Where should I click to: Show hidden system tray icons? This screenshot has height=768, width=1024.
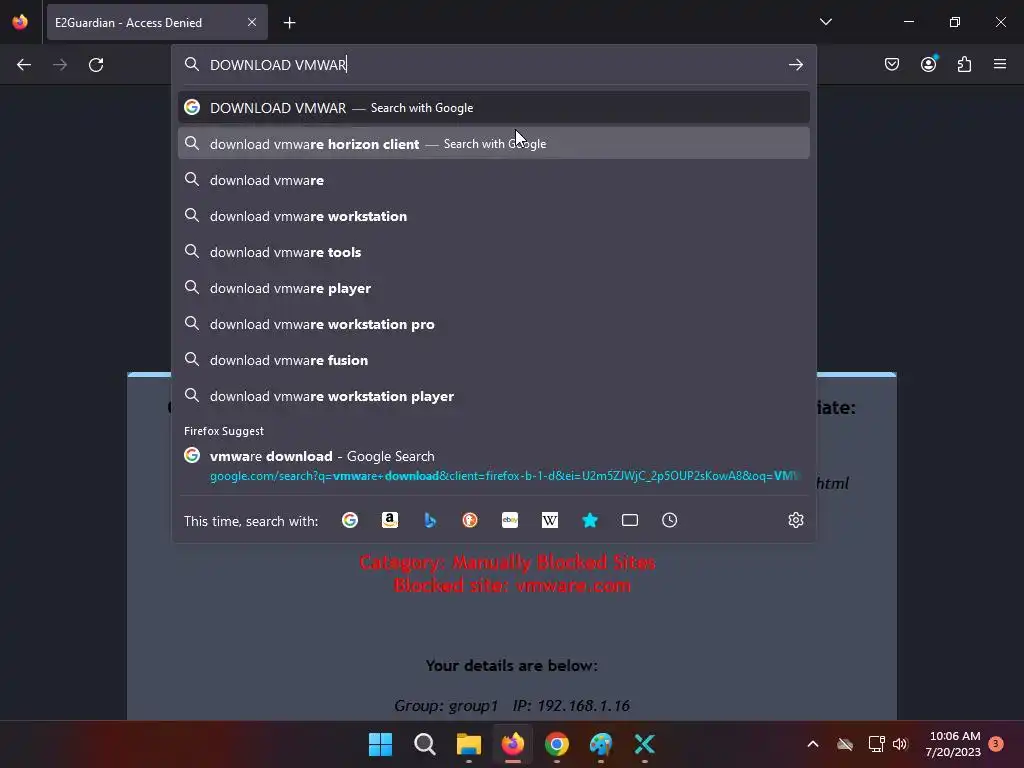813,744
